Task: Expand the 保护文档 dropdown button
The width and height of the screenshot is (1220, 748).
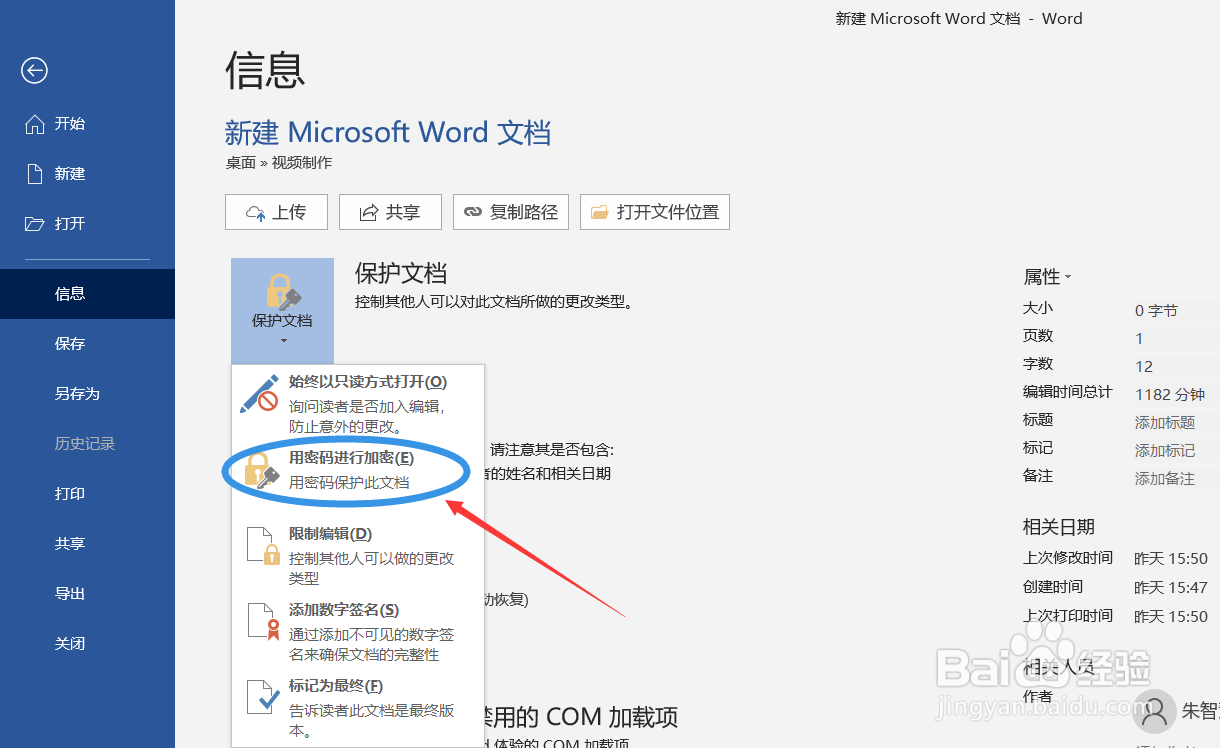Action: click(x=282, y=310)
